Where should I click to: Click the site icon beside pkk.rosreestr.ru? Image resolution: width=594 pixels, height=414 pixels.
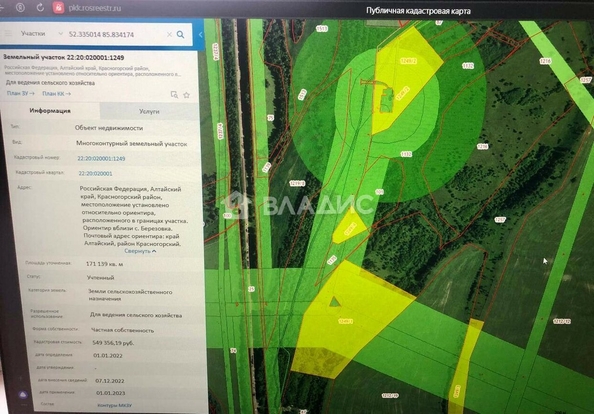coord(58,7)
